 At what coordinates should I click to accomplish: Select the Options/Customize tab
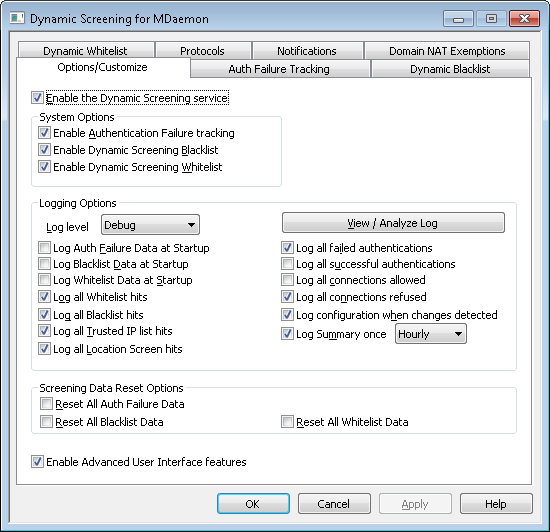103,67
